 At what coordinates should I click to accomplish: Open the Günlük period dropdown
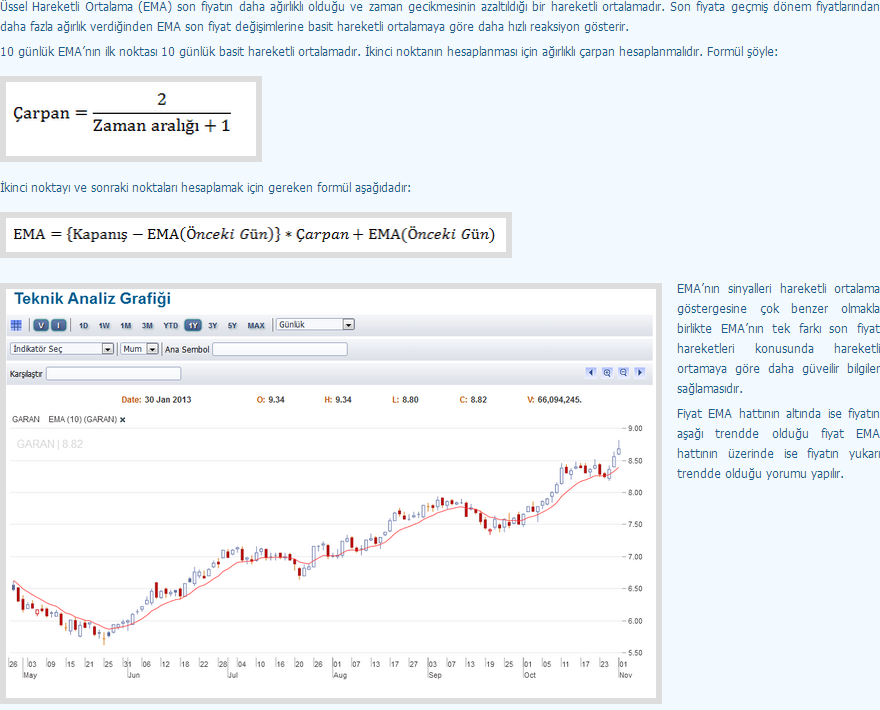pos(315,324)
